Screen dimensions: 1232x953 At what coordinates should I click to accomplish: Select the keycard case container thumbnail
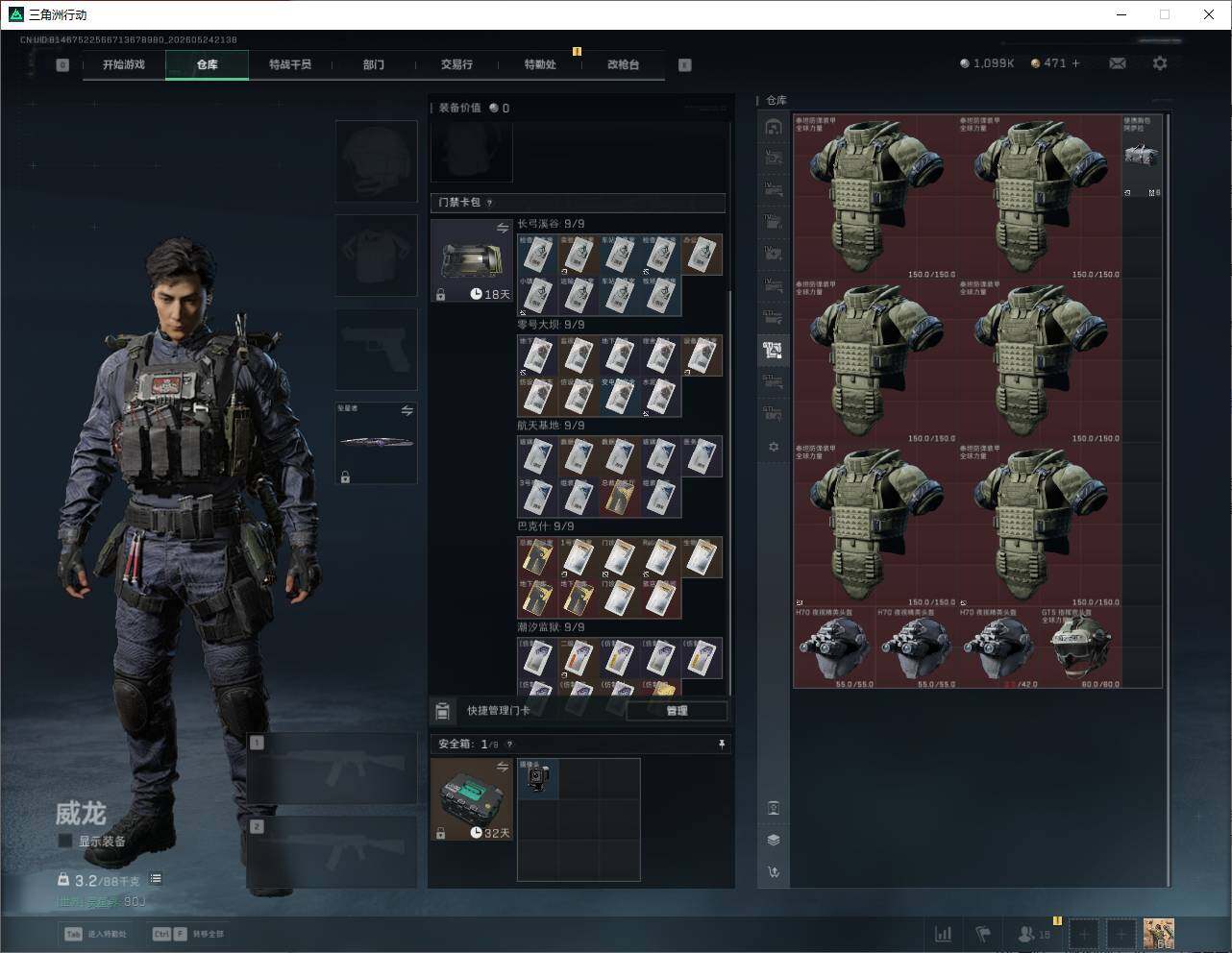[x=472, y=261]
